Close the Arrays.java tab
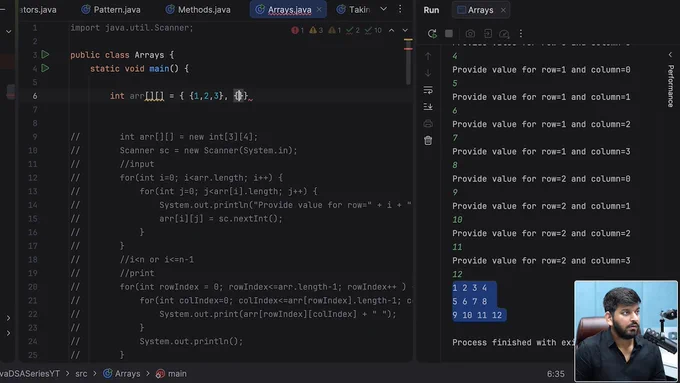Image resolution: width=680 pixels, height=383 pixels. (319, 10)
